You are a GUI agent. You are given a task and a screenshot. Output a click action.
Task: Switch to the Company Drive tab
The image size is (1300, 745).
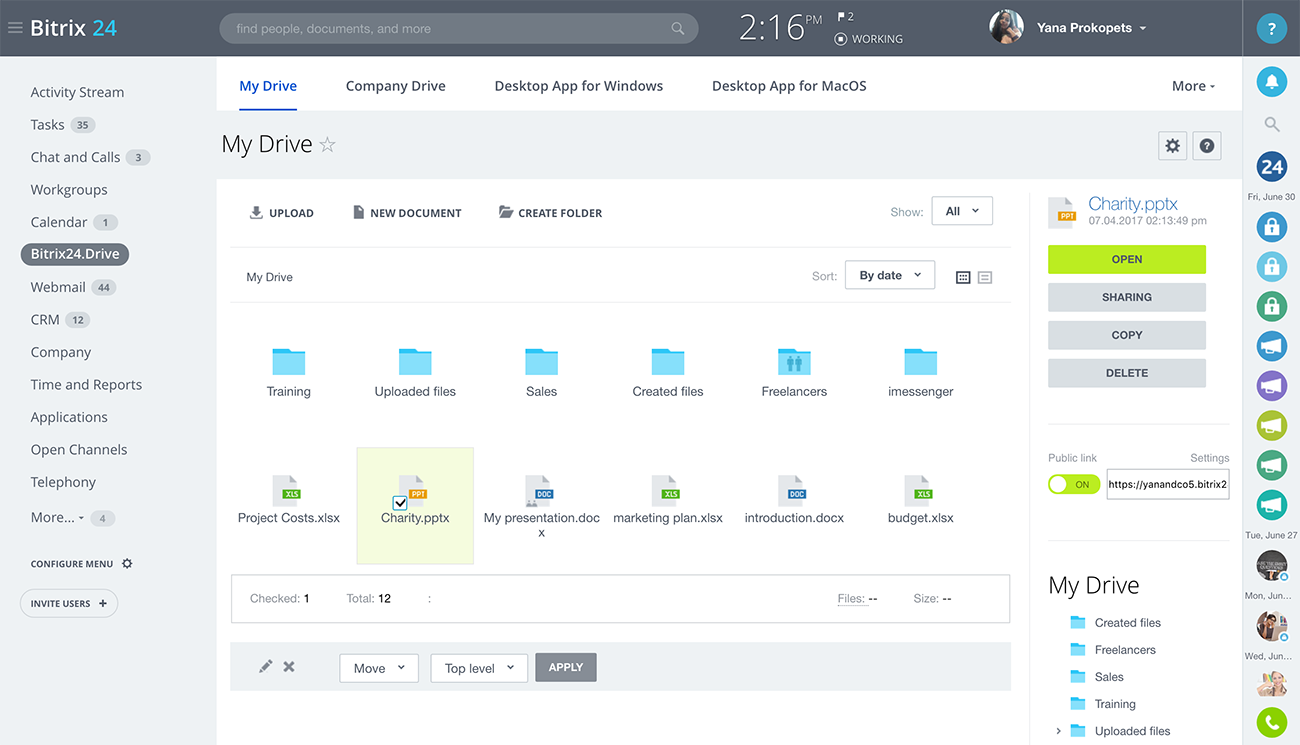coord(395,86)
